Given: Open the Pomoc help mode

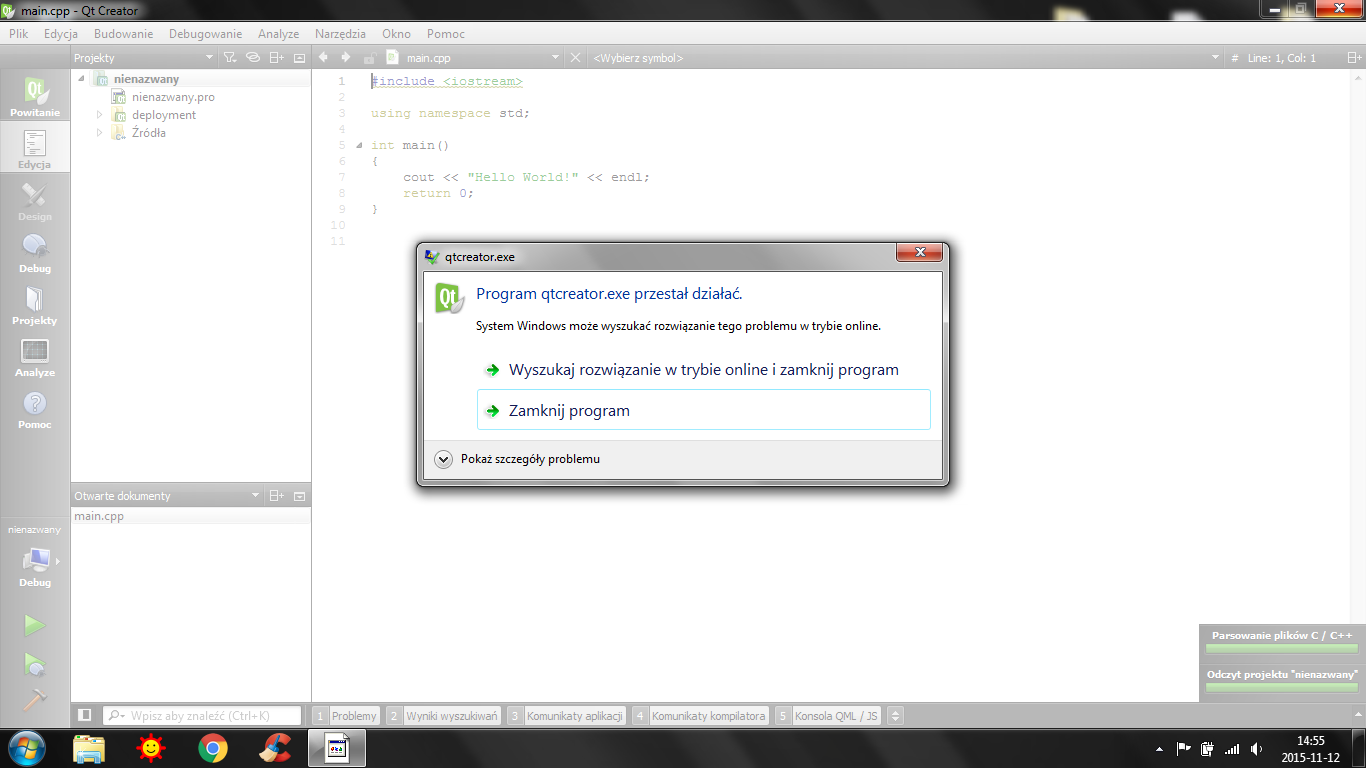Looking at the screenshot, I should [x=35, y=409].
